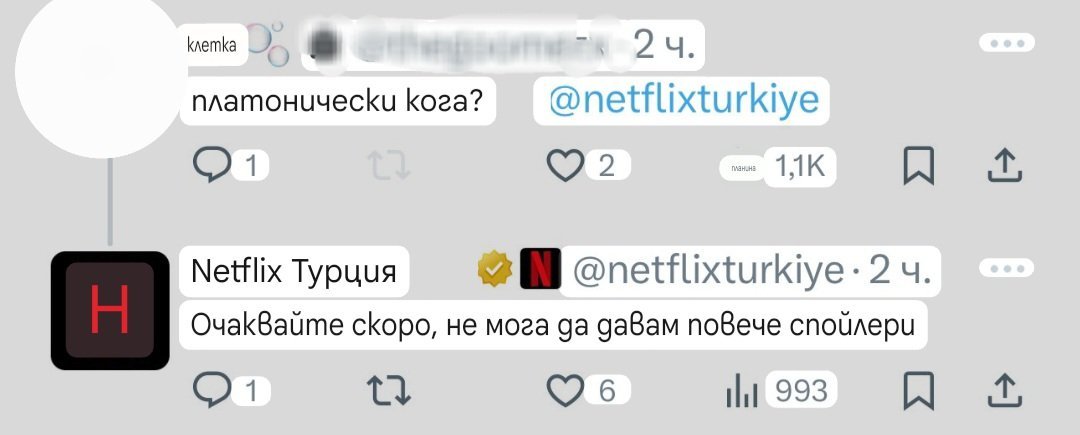The width and height of the screenshot is (1080, 435).
Task: Bookmark the Netflix Турция reply
Action: click(918, 391)
